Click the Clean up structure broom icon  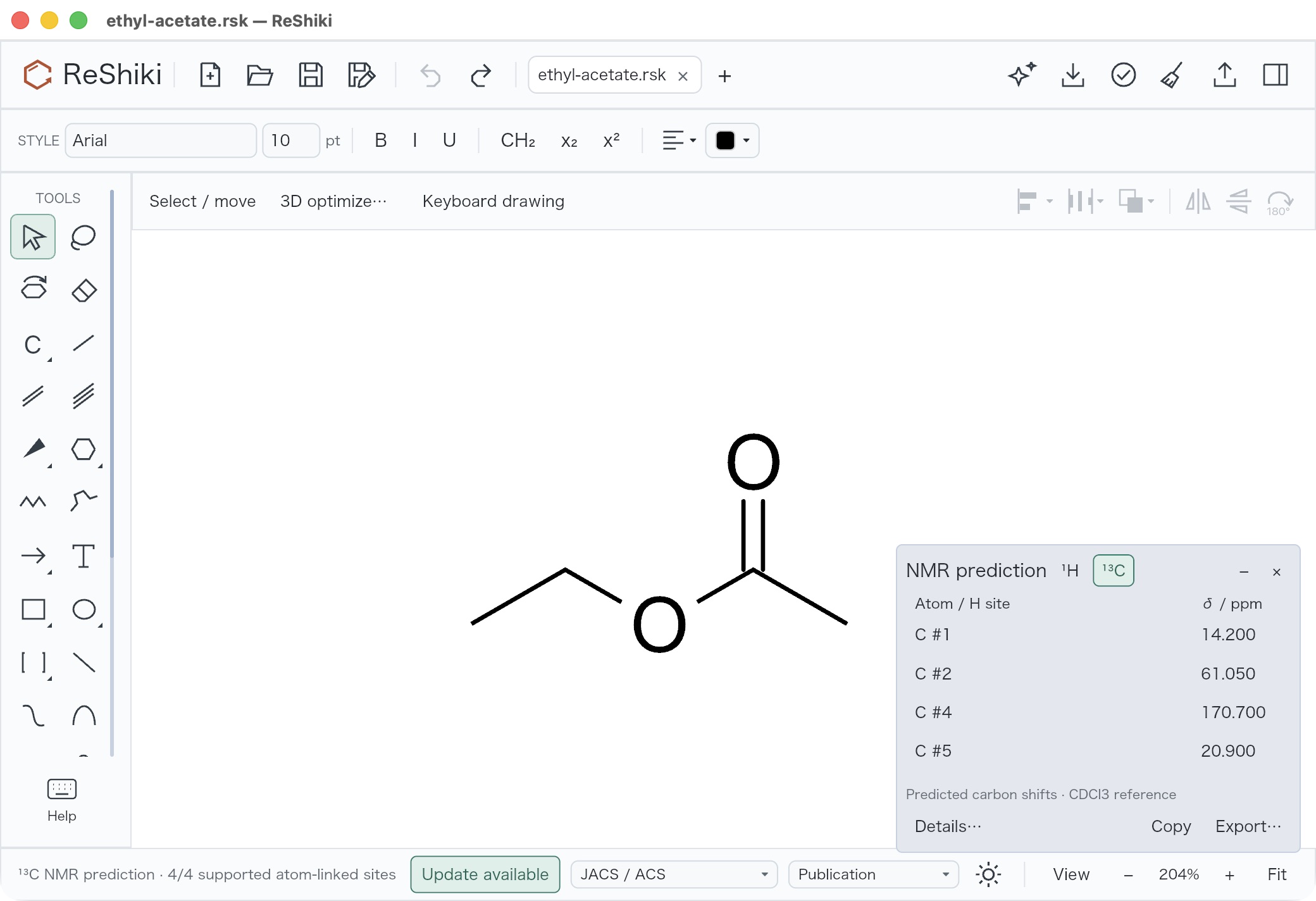[x=1173, y=75]
